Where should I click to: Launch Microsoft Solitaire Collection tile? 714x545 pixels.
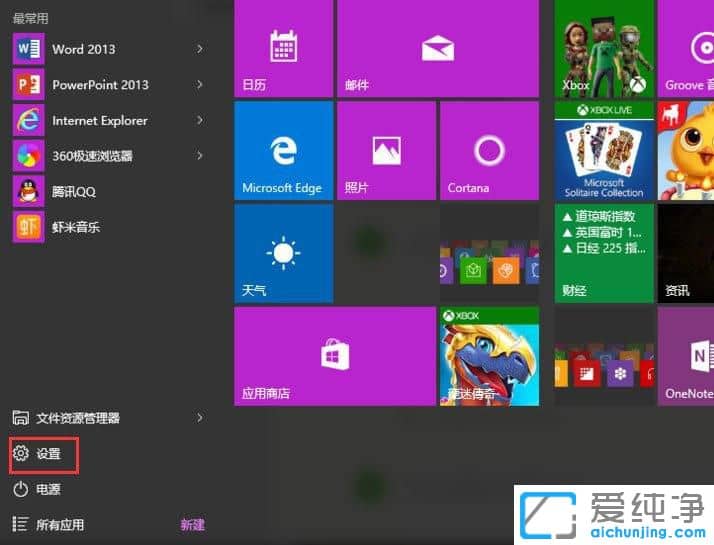point(604,151)
